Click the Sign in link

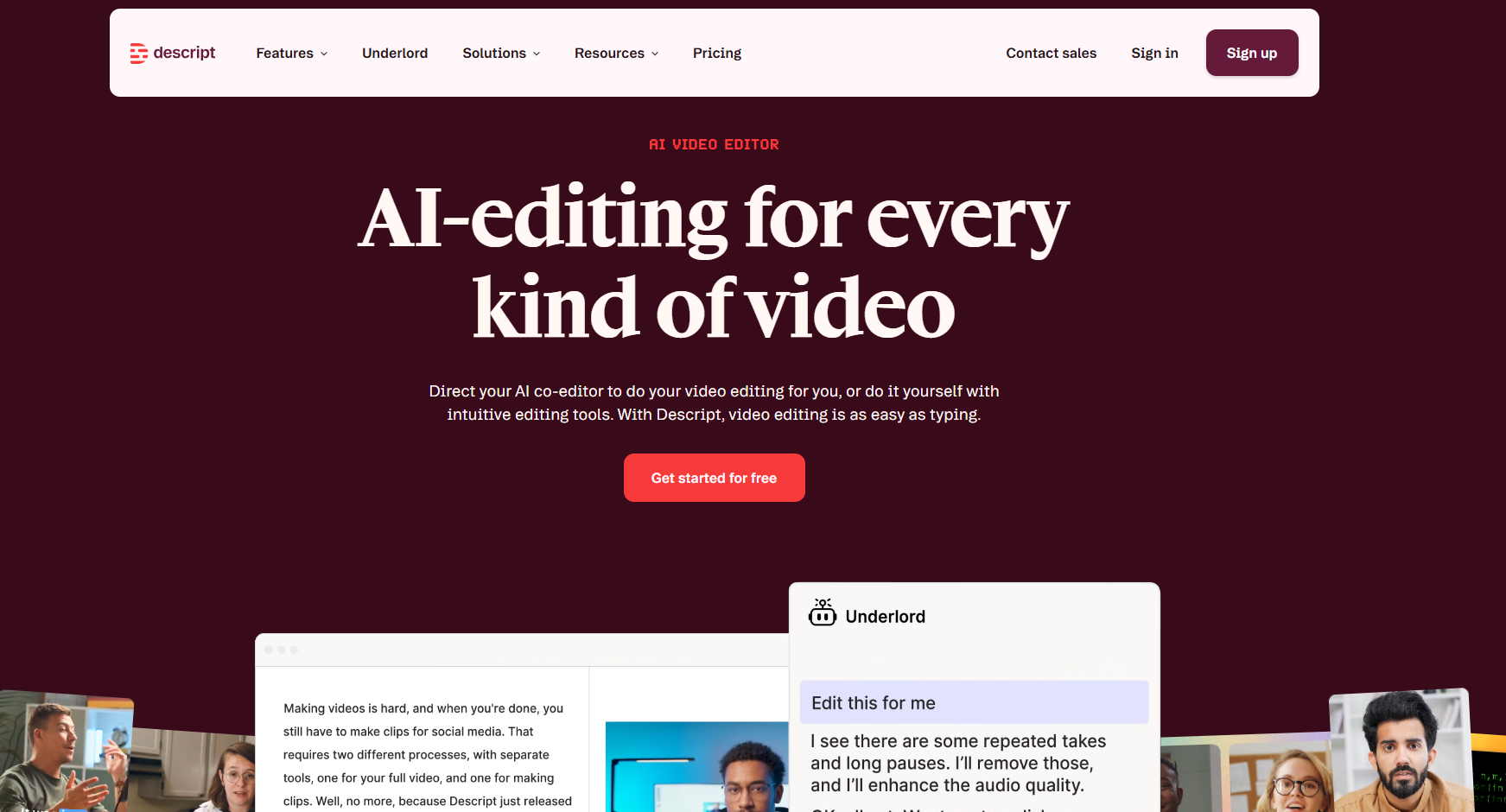[x=1154, y=54]
